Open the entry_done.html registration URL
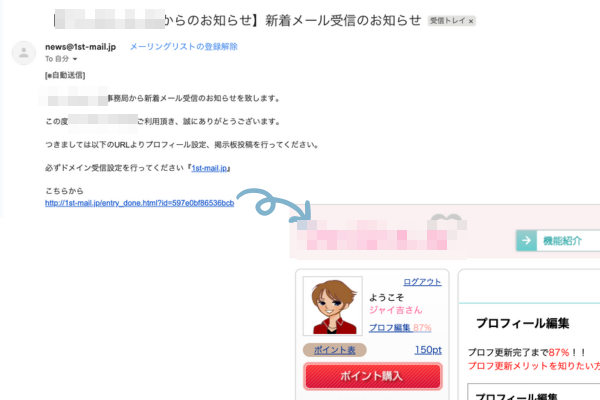This screenshot has width=600, height=400. point(139,203)
